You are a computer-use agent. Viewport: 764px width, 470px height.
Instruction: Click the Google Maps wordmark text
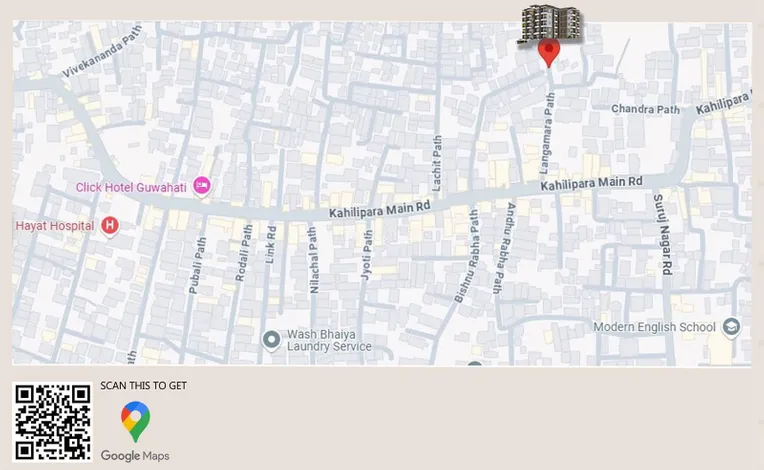pyautogui.click(x=135, y=456)
